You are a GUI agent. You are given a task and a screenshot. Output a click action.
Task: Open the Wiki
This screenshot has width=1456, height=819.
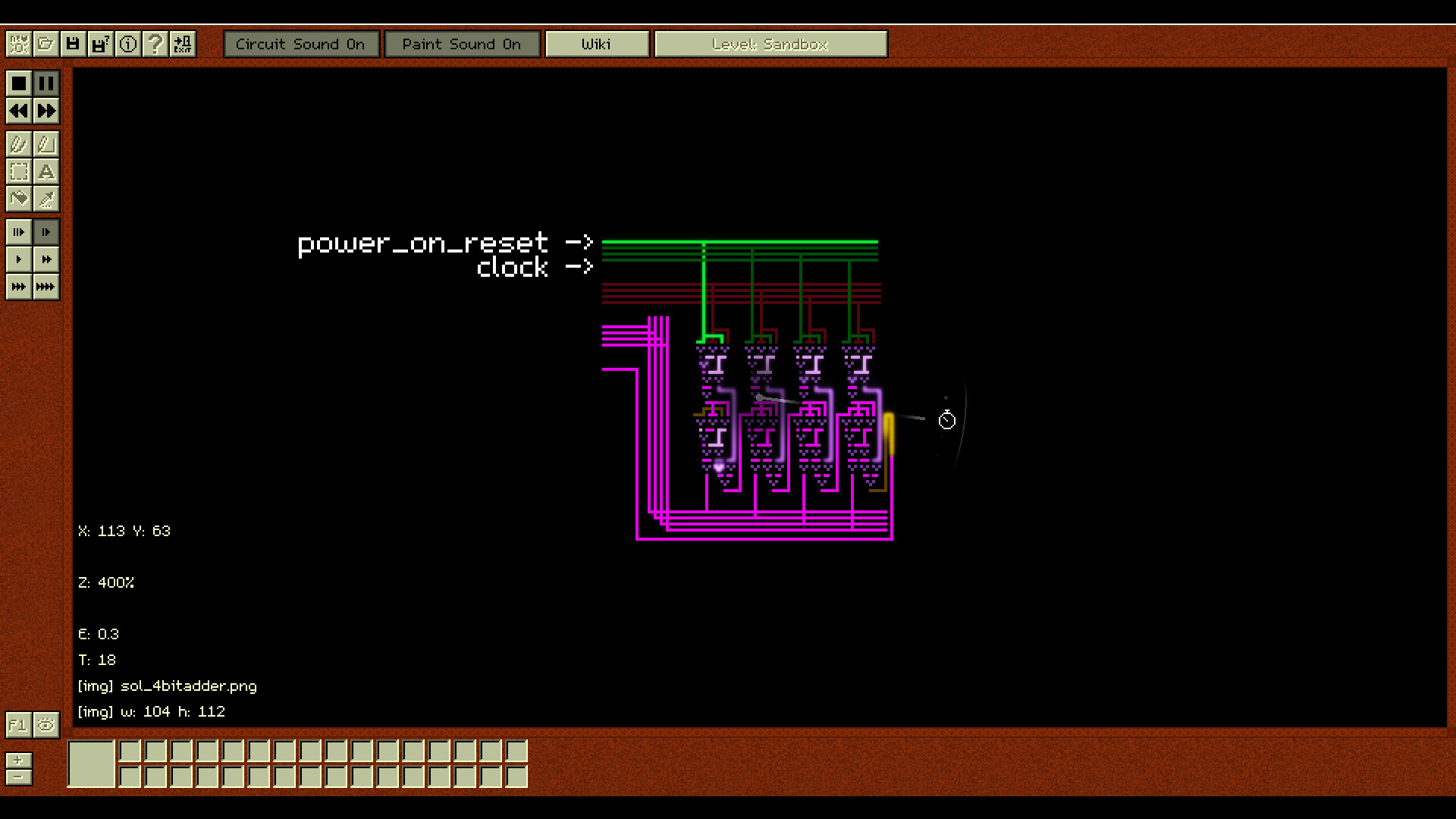click(x=597, y=43)
